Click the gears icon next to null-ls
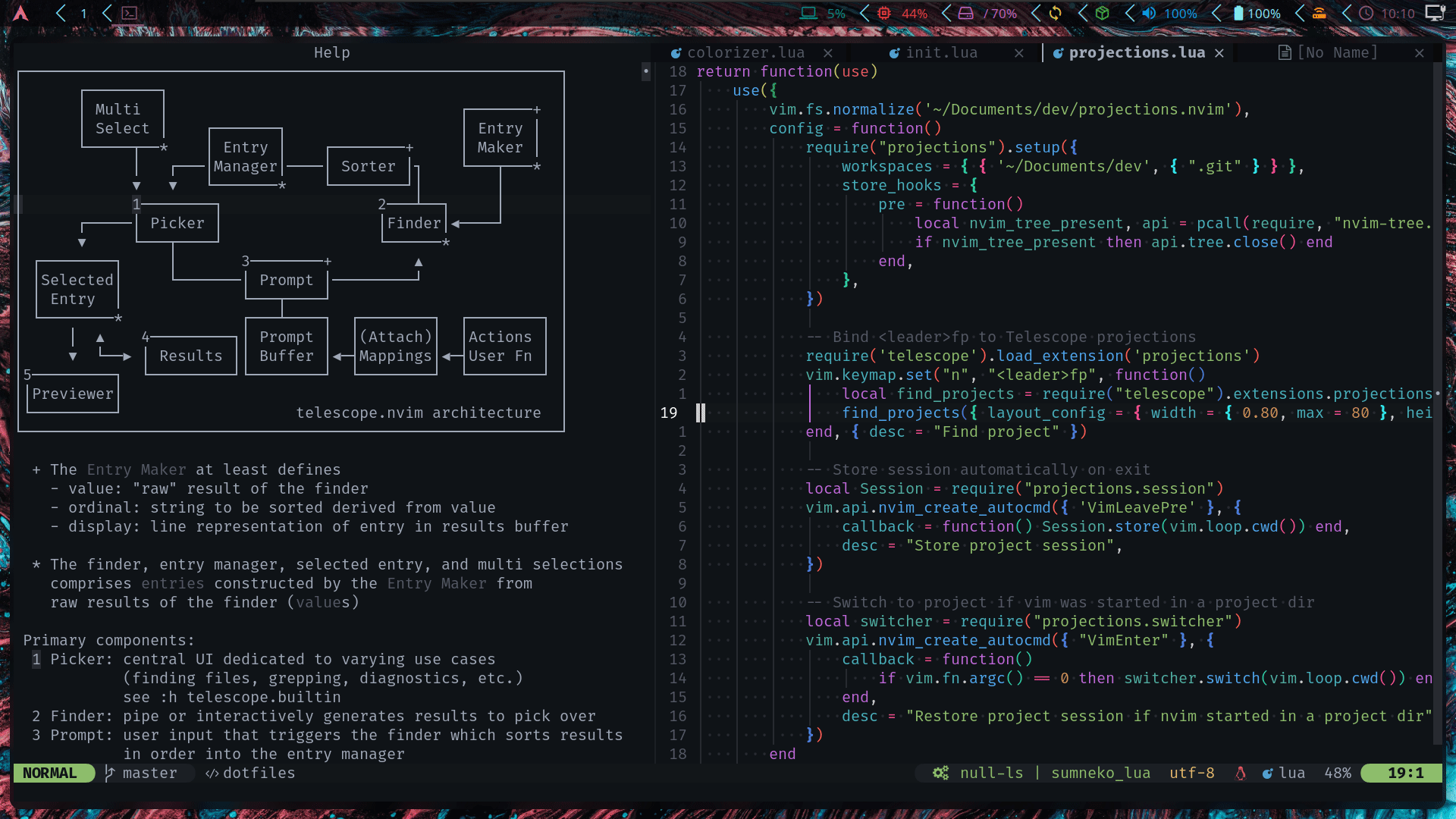The height and width of the screenshot is (819, 1456). tap(941, 773)
